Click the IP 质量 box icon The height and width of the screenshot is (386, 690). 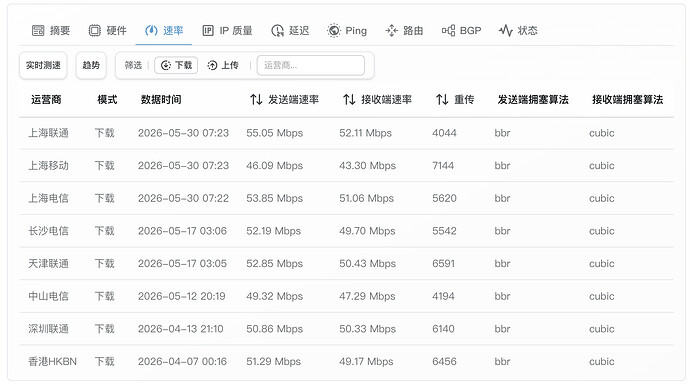click(208, 30)
